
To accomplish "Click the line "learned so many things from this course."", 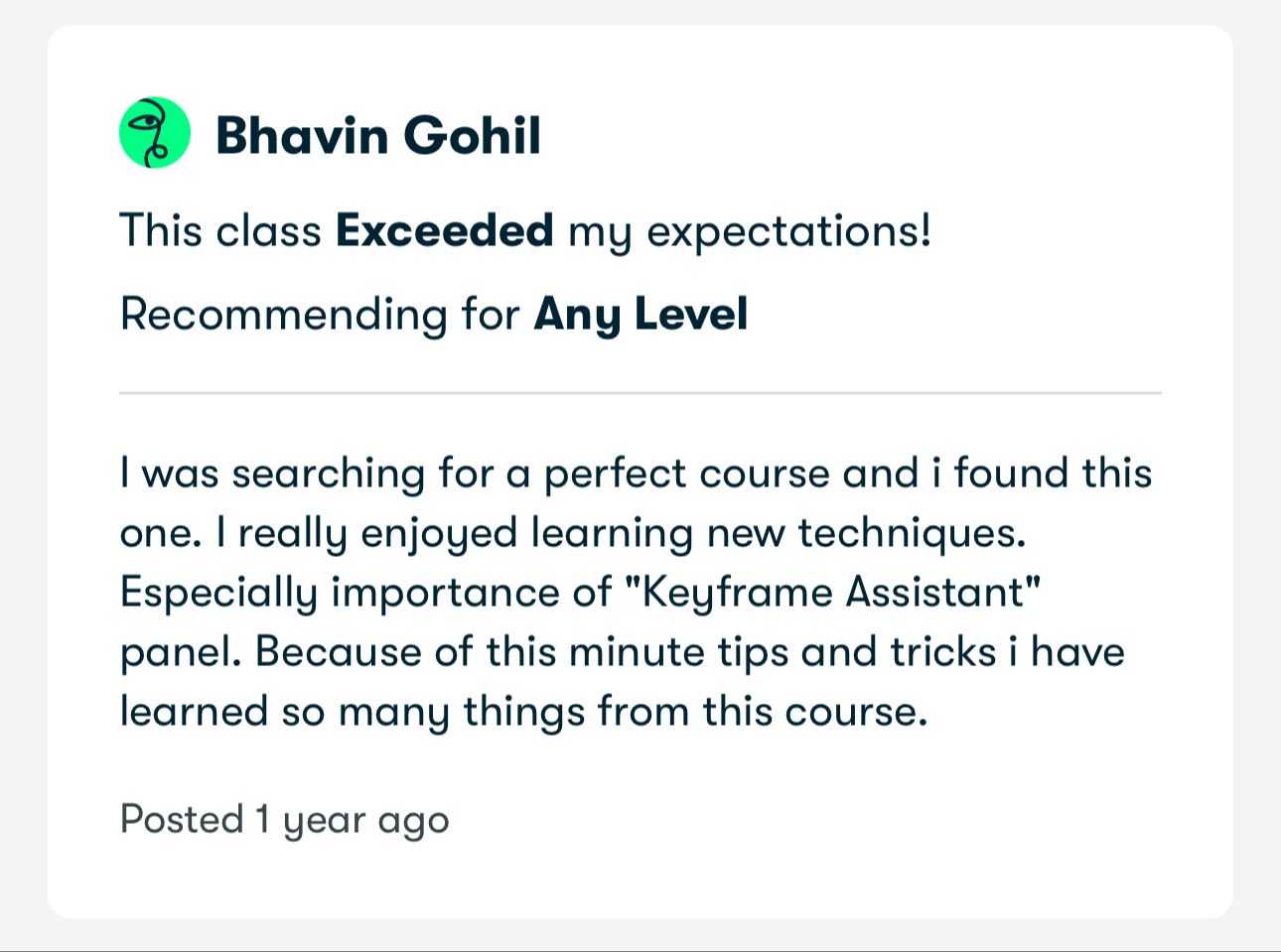I will (x=523, y=712).
